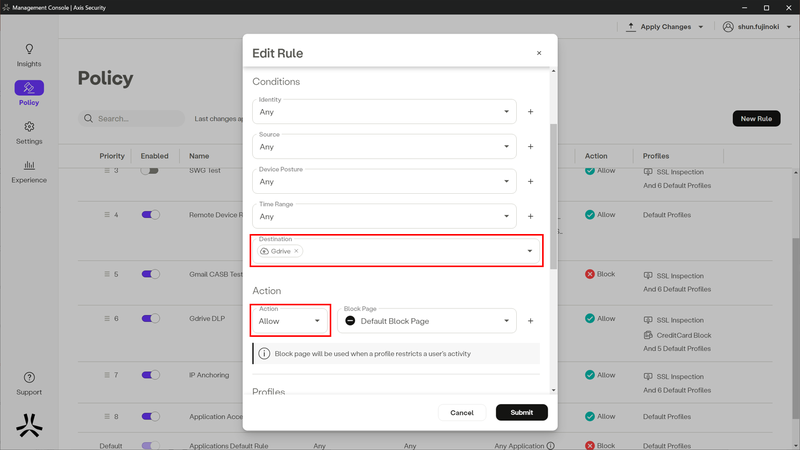Open shun.fujinoki user account menu
800x450 pixels.
[x=757, y=27]
